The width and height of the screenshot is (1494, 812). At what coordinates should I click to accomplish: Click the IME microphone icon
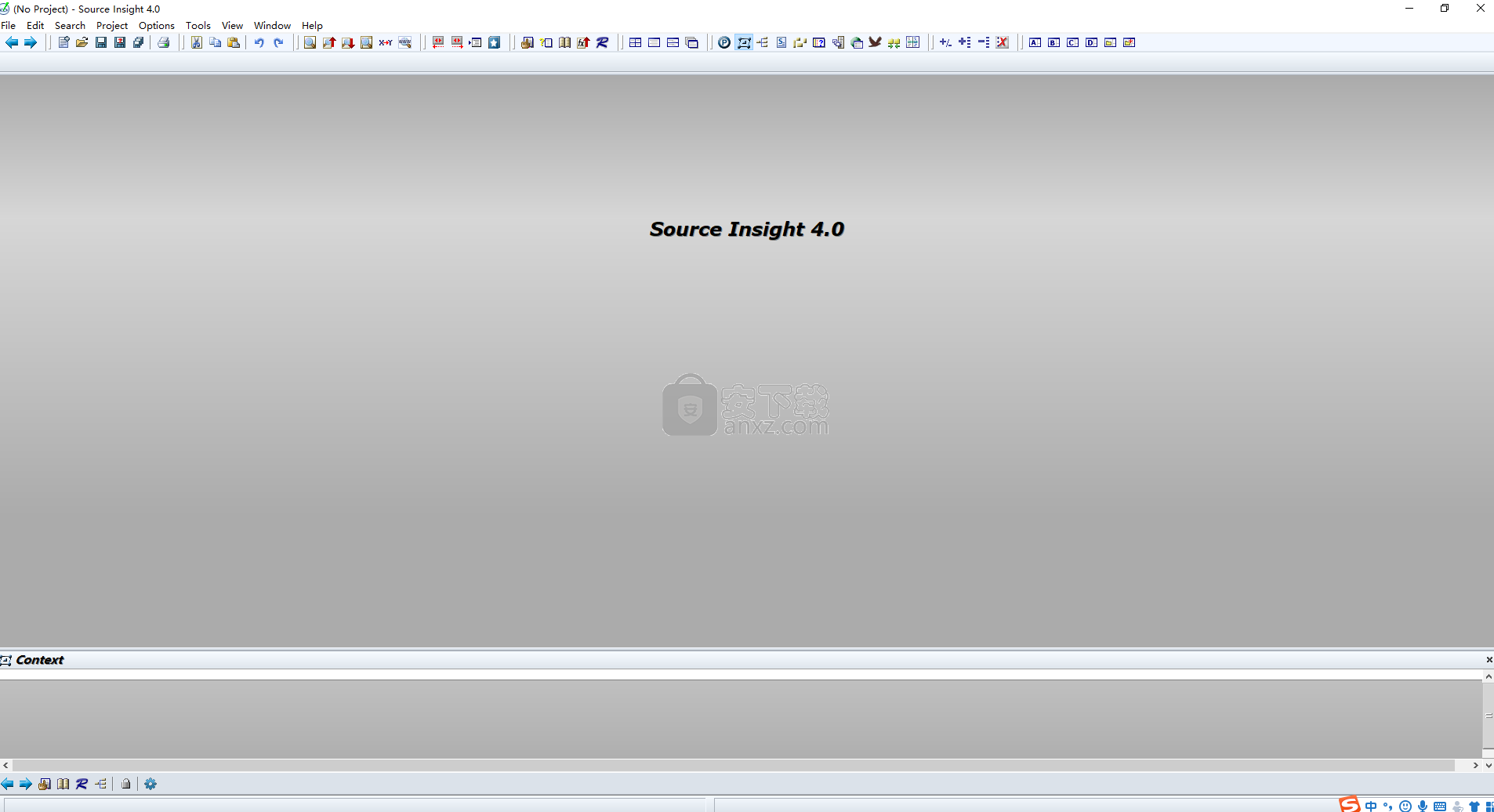click(x=1423, y=806)
